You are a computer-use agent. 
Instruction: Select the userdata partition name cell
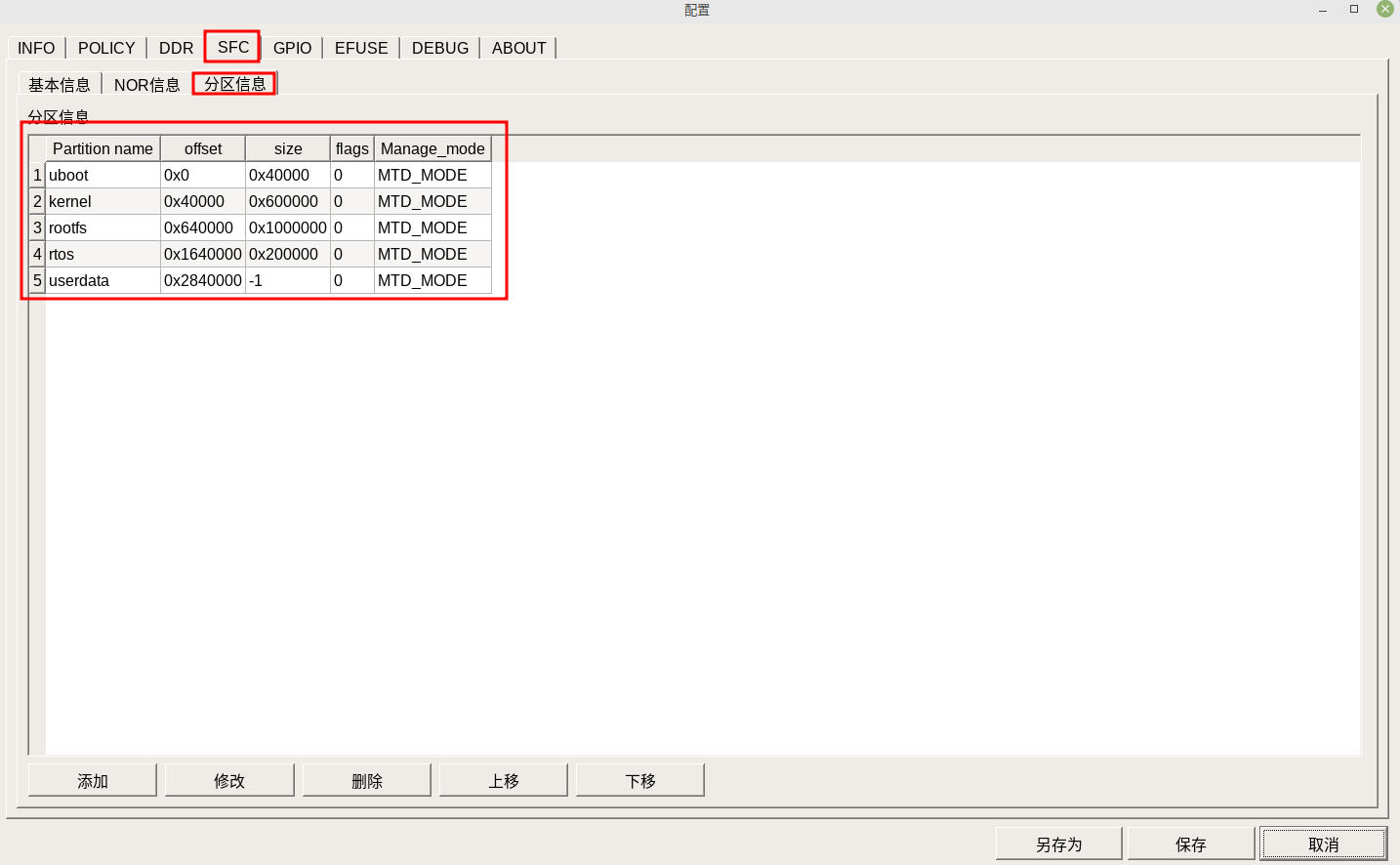click(x=103, y=280)
